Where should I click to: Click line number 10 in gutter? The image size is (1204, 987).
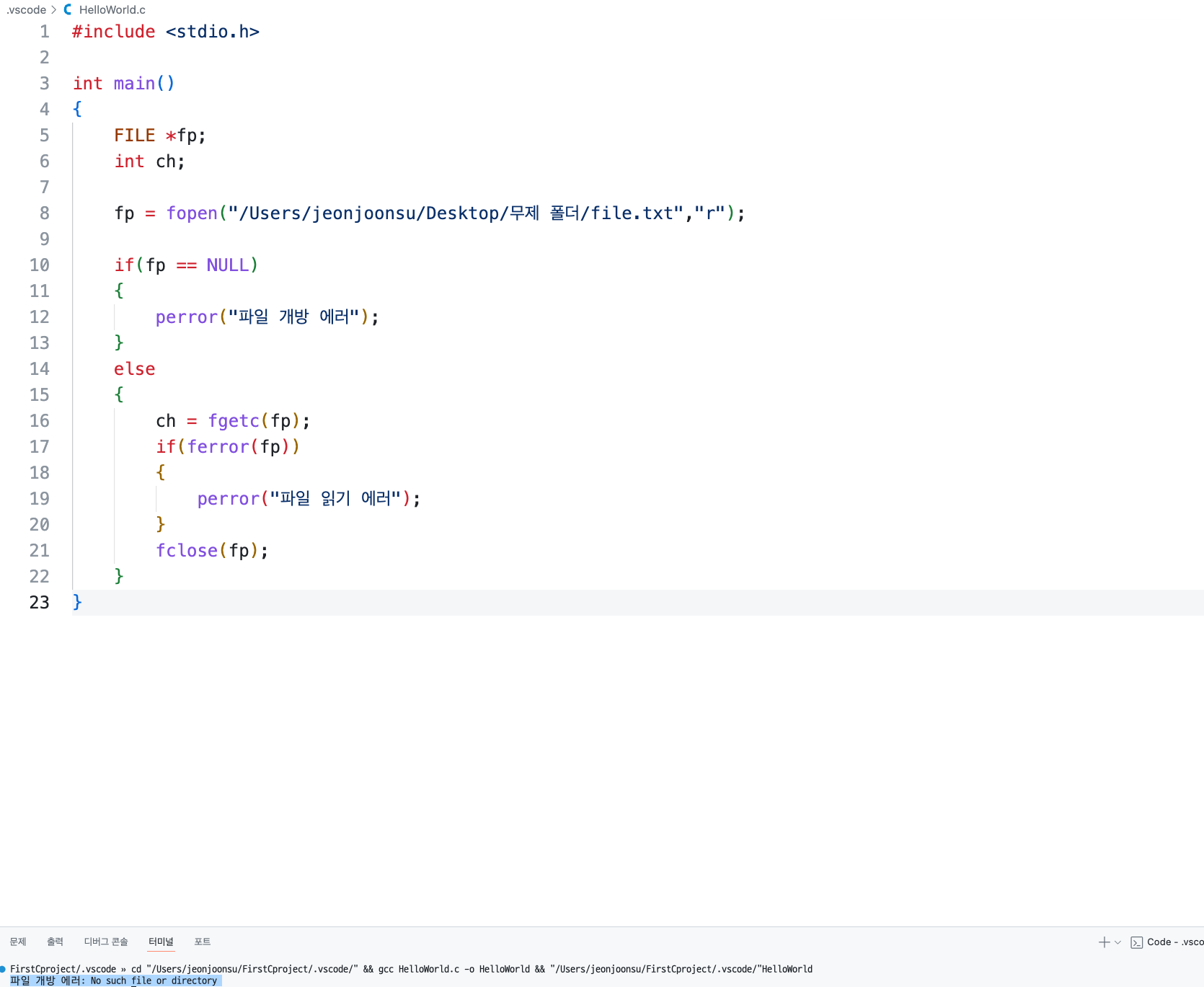40,265
